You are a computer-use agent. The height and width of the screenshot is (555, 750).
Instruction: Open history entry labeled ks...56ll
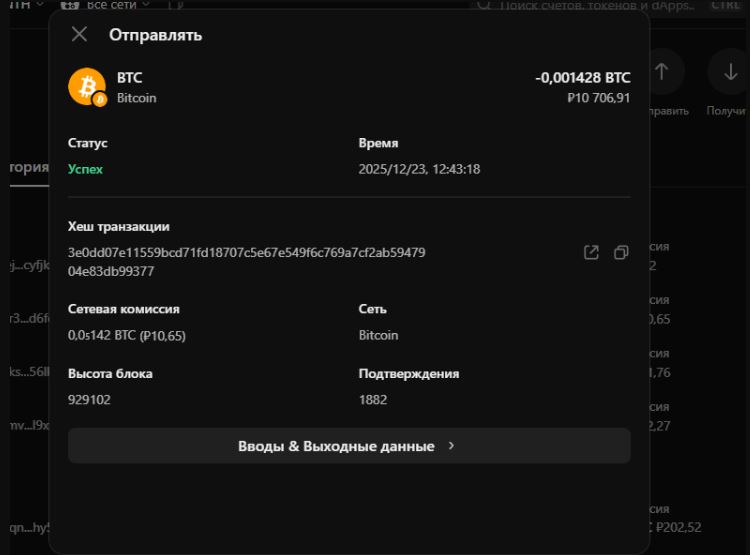coord(27,373)
